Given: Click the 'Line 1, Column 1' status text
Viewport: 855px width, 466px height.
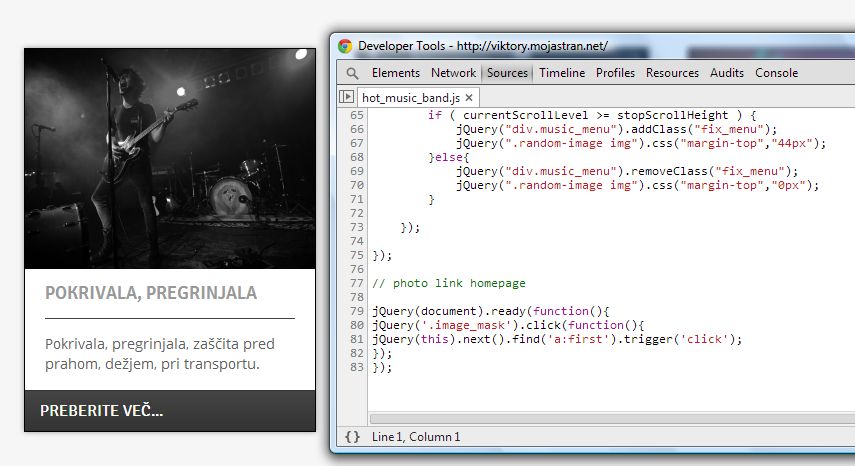Looking at the screenshot, I should 416,437.
